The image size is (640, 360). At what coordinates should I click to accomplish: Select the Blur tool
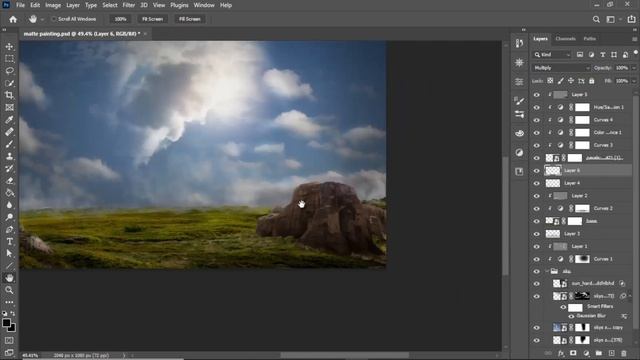tap(9, 205)
